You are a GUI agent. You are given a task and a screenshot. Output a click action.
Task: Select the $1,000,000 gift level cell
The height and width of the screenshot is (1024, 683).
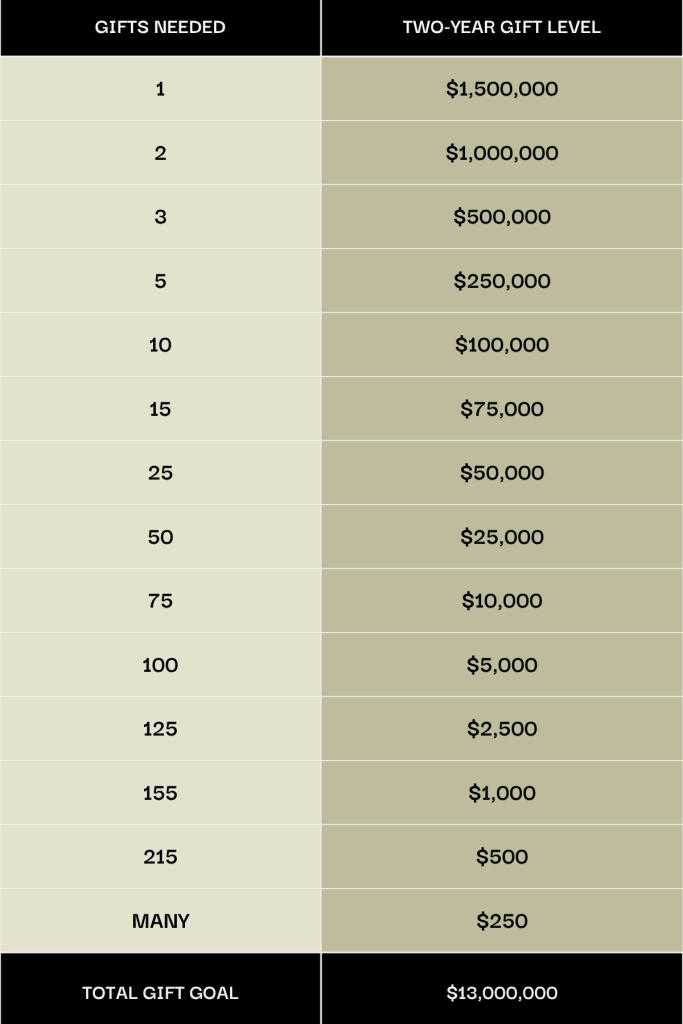(x=501, y=153)
